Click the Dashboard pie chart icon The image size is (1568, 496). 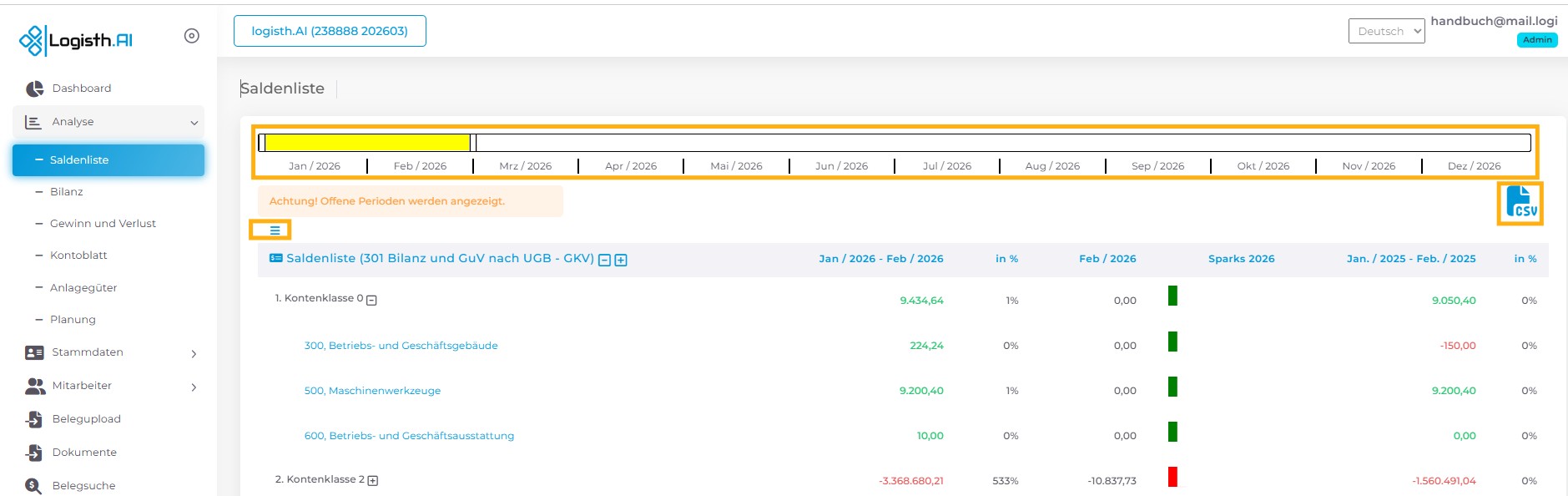(x=34, y=89)
